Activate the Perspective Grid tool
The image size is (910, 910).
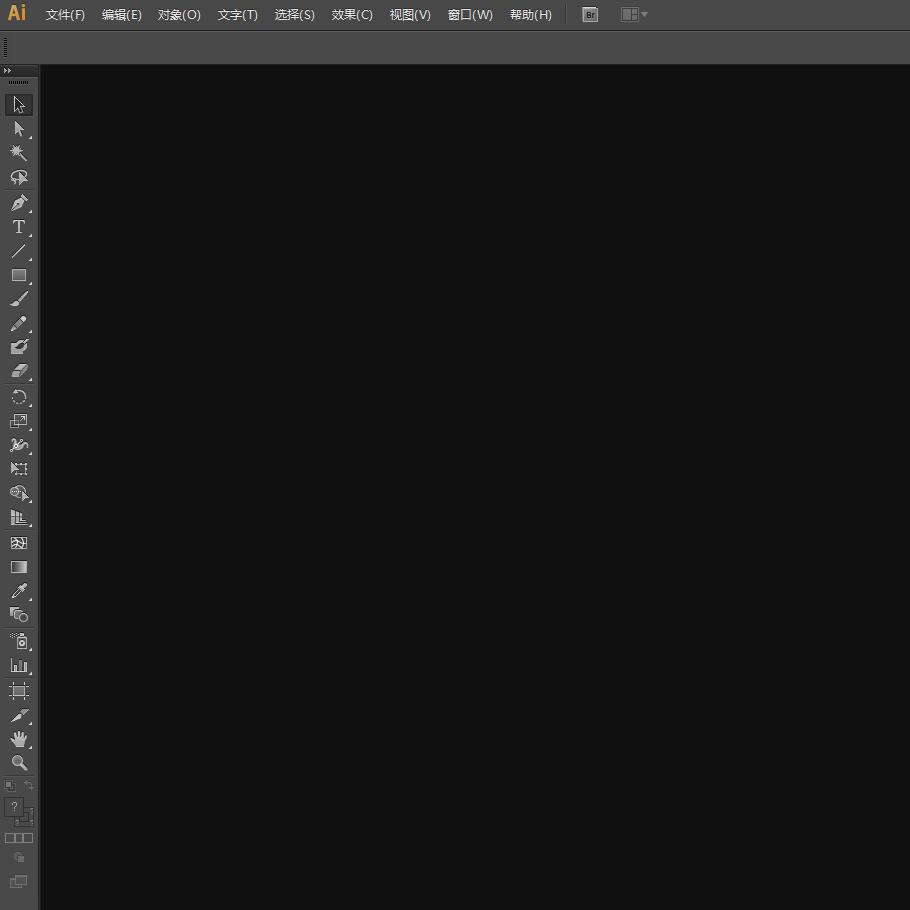pyautogui.click(x=19, y=517)
